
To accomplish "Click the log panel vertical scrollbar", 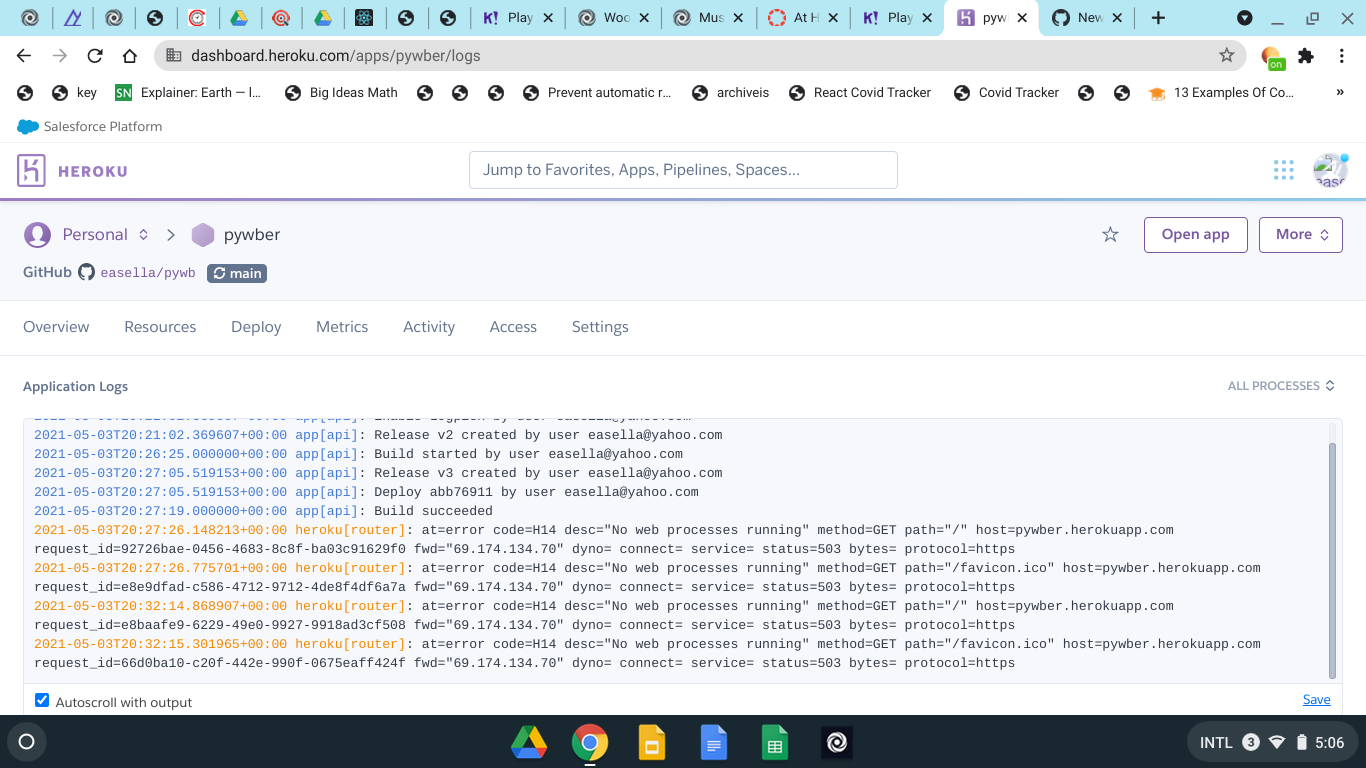I will pyautogui.click(x=1332, y=560).
